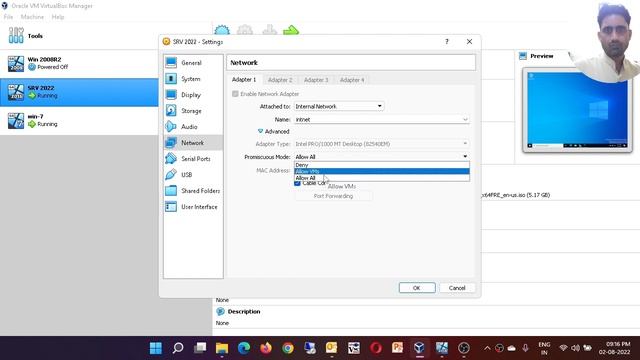This screenshot has height=360, width=640.
Task: Choose Allow All in Promiscuous Mode list
Action: (x=382, y=178)
